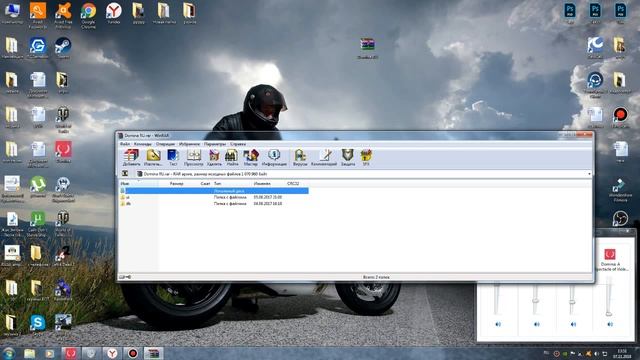Open the Google Chrome desktop shortcut

[88, 15]
